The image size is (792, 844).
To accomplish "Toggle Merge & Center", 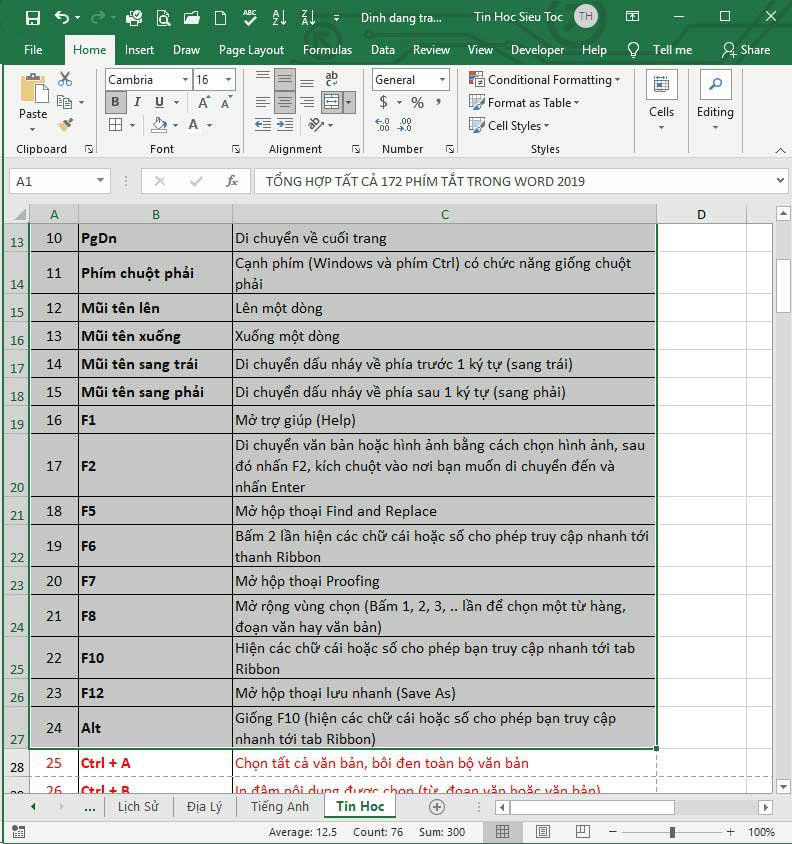I will tap(332, 102).
